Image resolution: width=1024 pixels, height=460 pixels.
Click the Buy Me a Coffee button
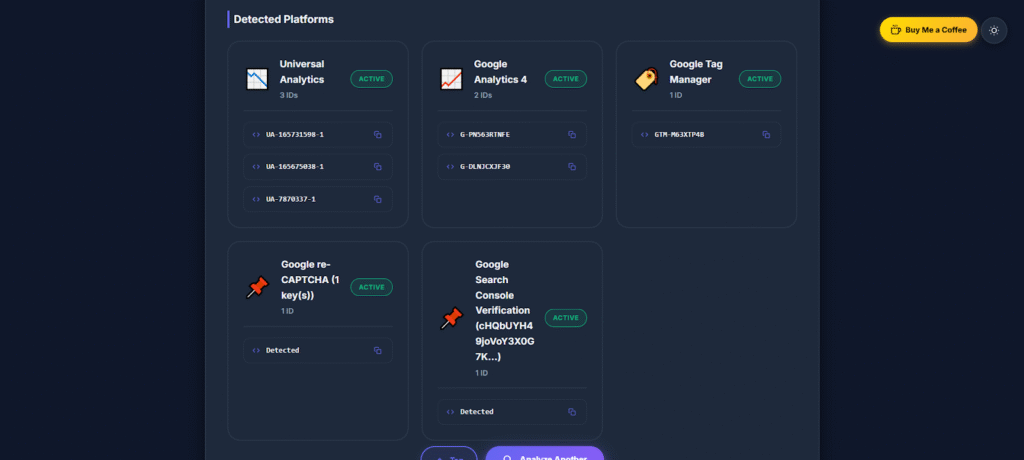pos(928,30)
